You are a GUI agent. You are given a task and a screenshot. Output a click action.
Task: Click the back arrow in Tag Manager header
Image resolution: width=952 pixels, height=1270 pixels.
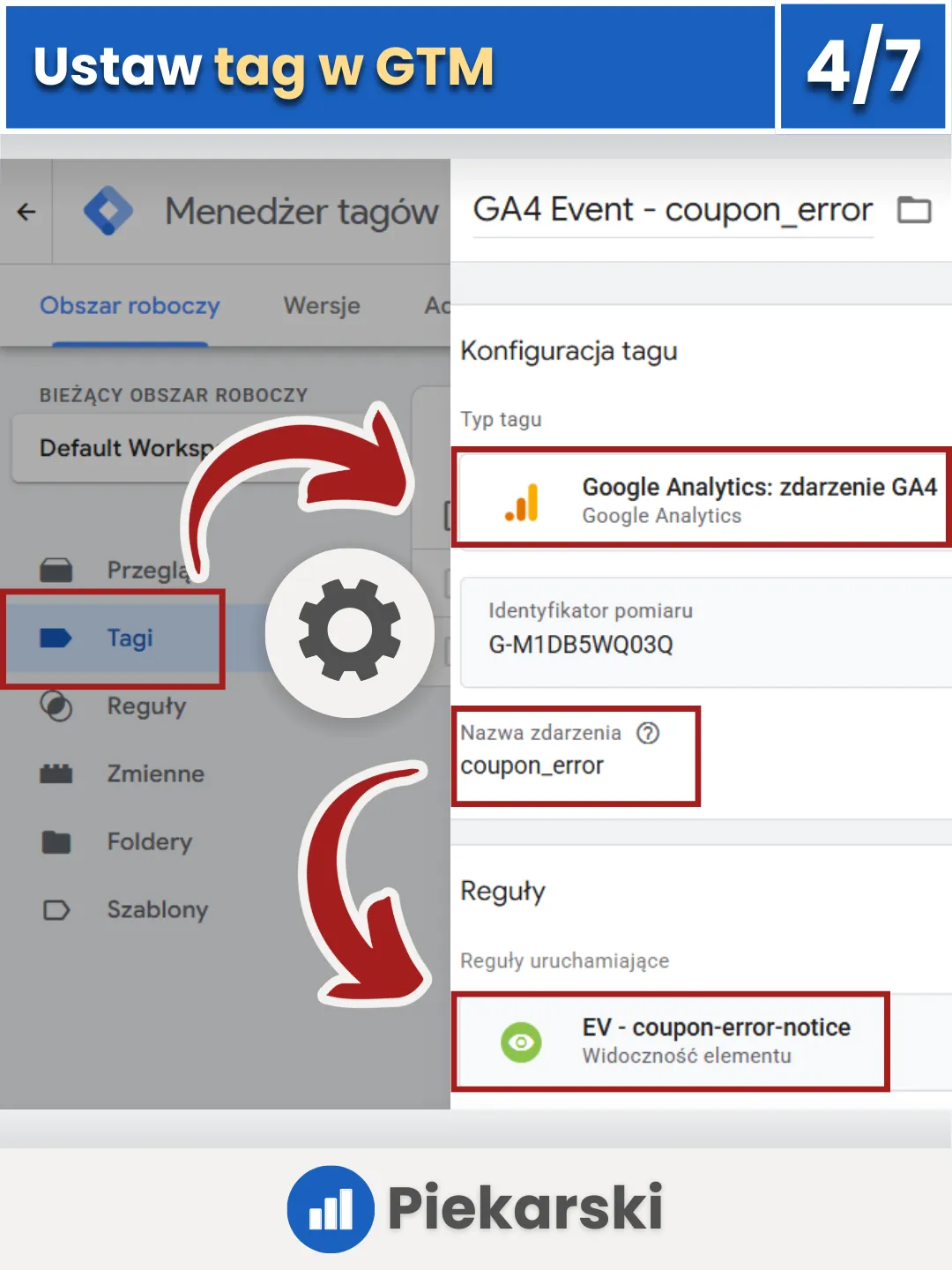pos(26,212)
